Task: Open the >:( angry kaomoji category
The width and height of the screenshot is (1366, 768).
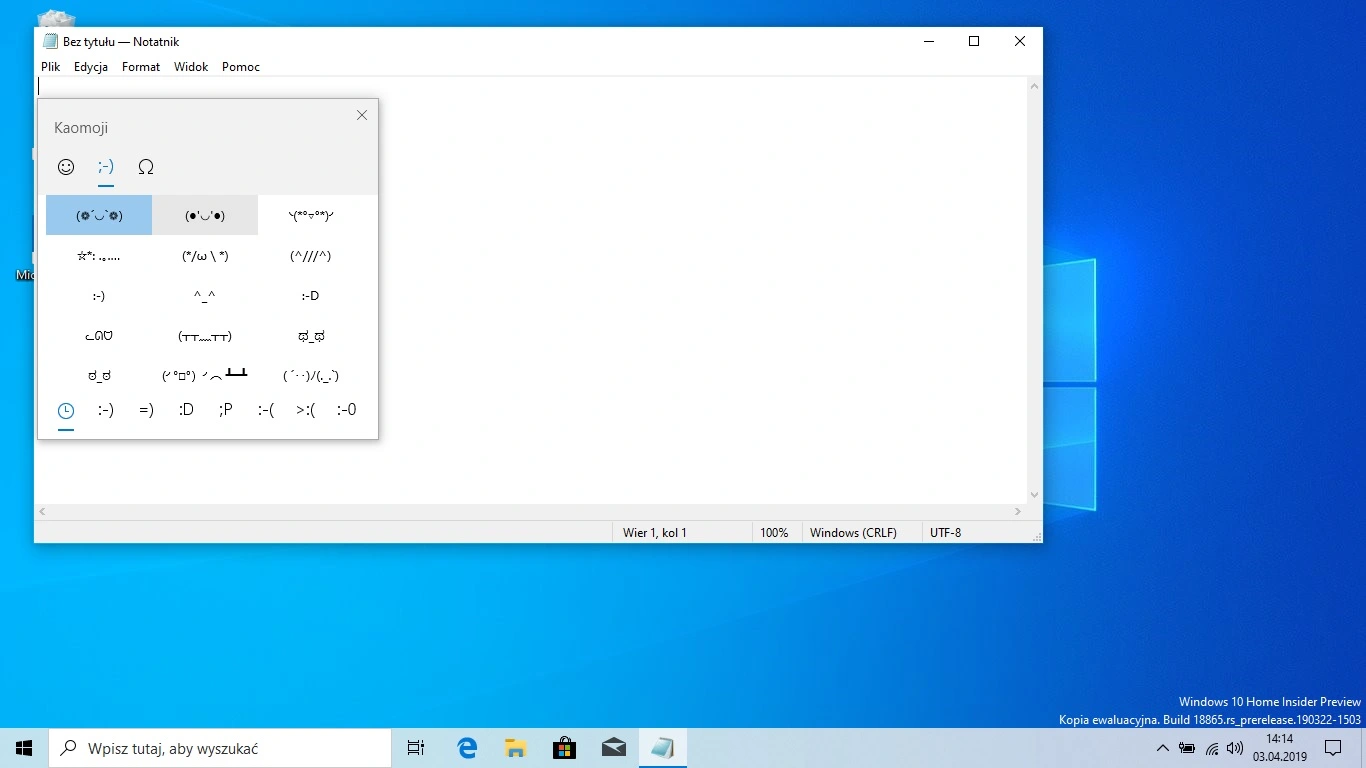Action: click(306, 410)
